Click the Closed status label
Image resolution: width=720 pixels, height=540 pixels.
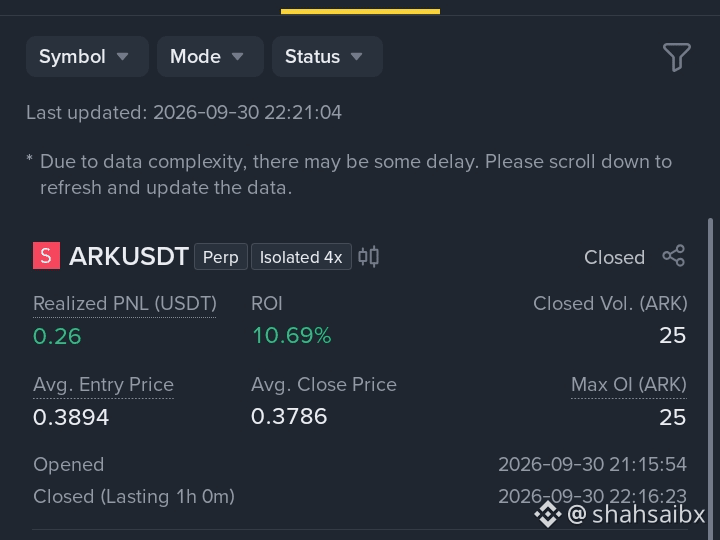tap(614, 258)
